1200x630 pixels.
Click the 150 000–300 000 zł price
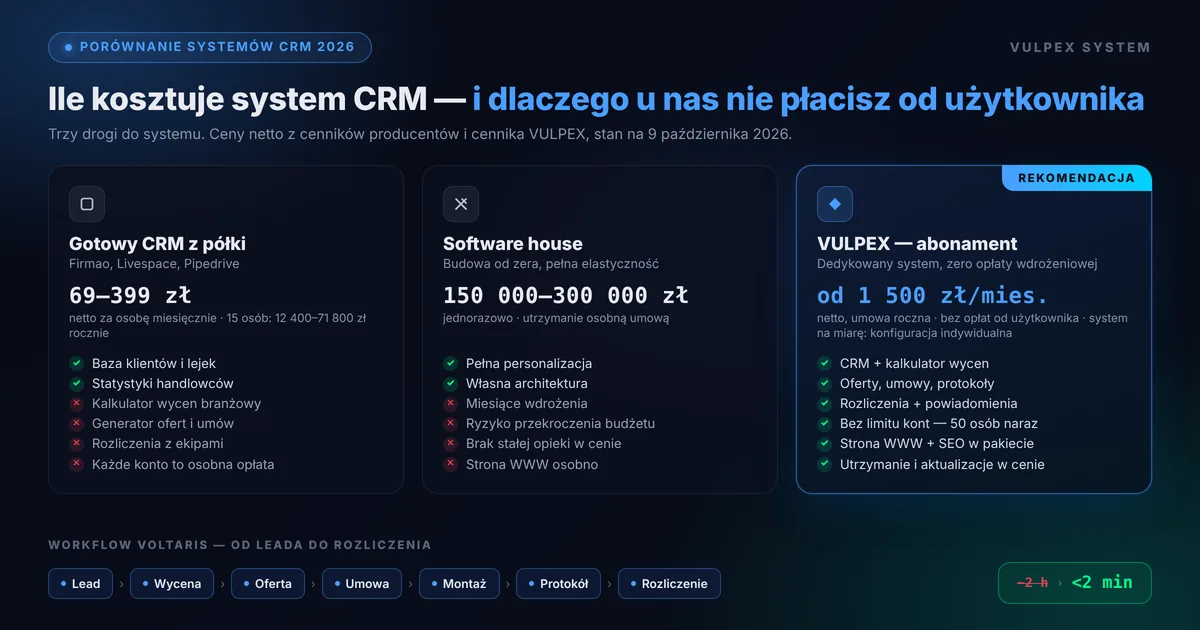click(x=566, y=295)
